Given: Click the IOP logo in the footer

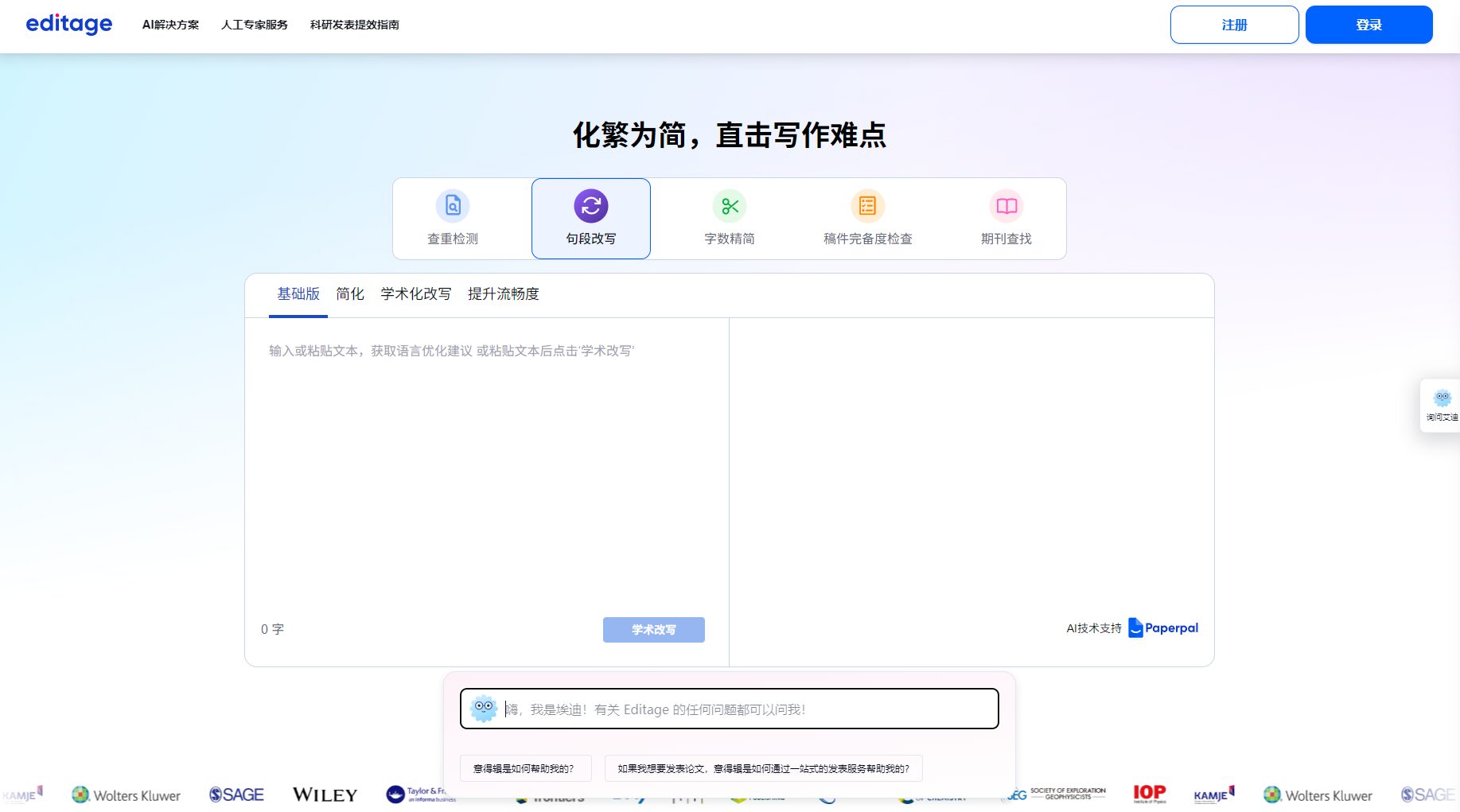Looking at the screenshot, I should [x=1150, y=793].
